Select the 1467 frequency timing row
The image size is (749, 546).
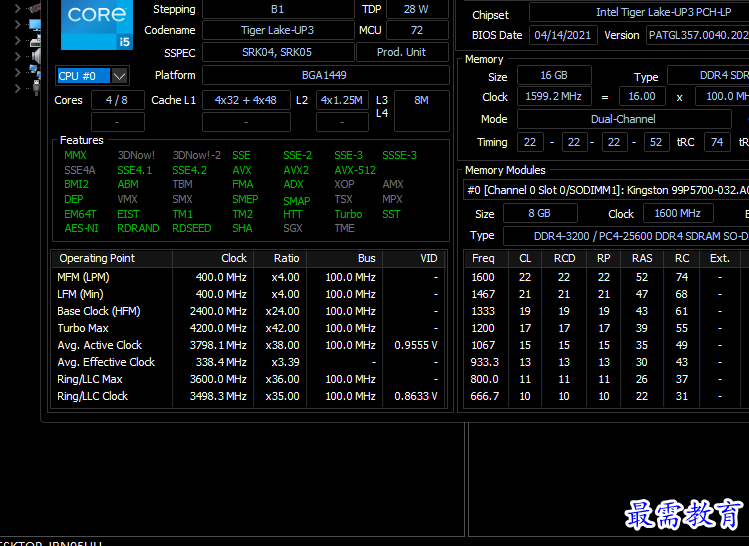click(x=607, y=294)
